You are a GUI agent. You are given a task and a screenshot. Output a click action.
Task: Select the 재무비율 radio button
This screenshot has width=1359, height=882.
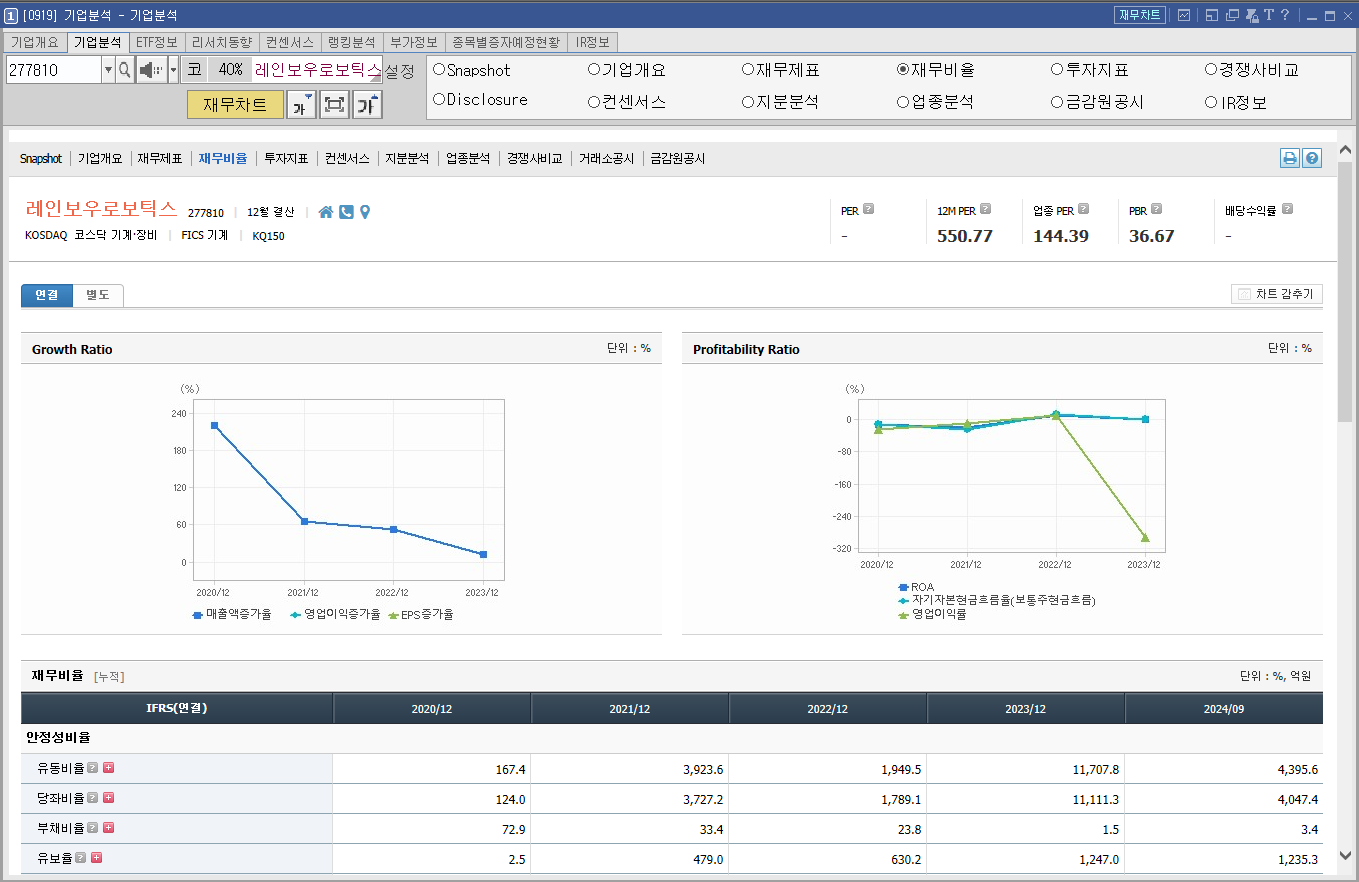(903, 70)
